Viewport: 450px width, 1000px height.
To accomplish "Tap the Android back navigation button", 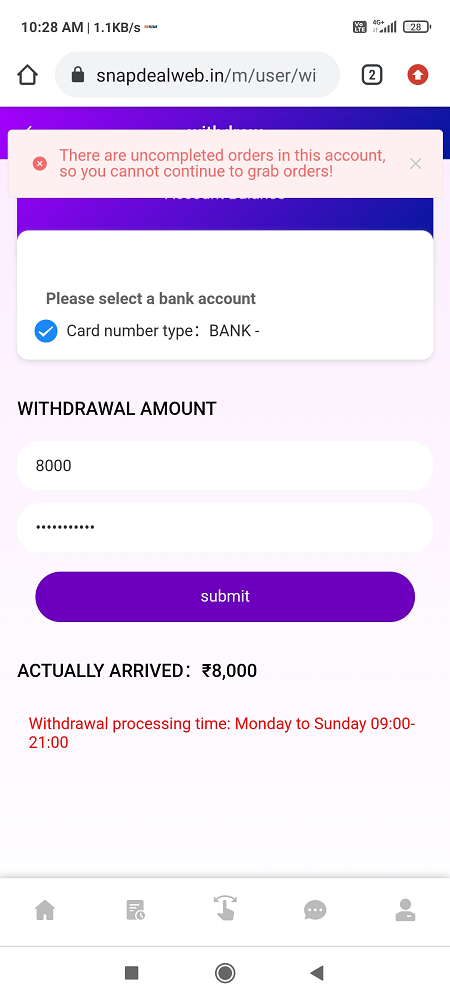I will (317, 973).
